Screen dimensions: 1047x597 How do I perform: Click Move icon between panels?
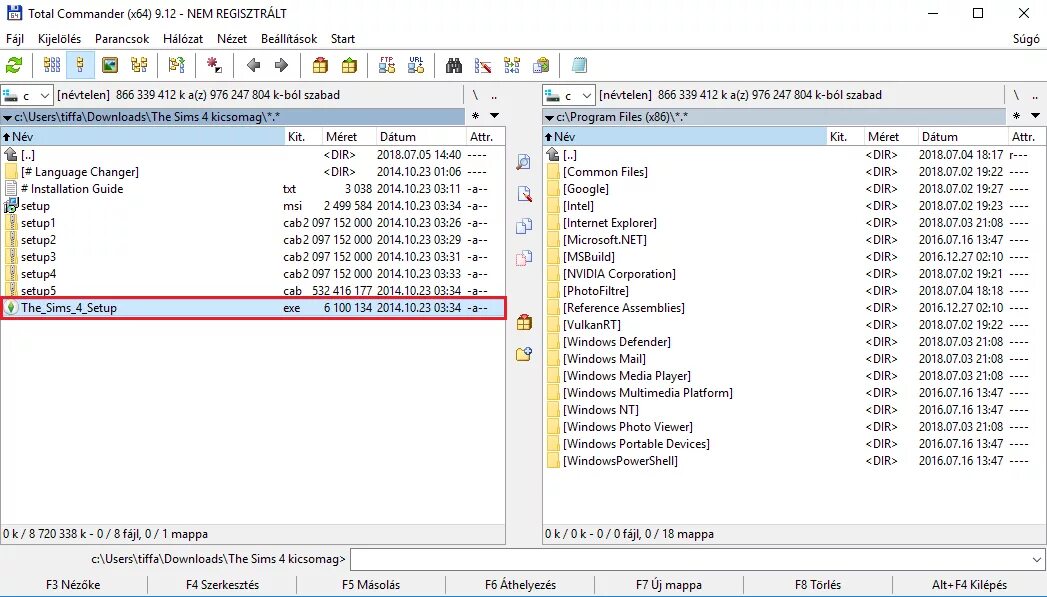point(524,258)
